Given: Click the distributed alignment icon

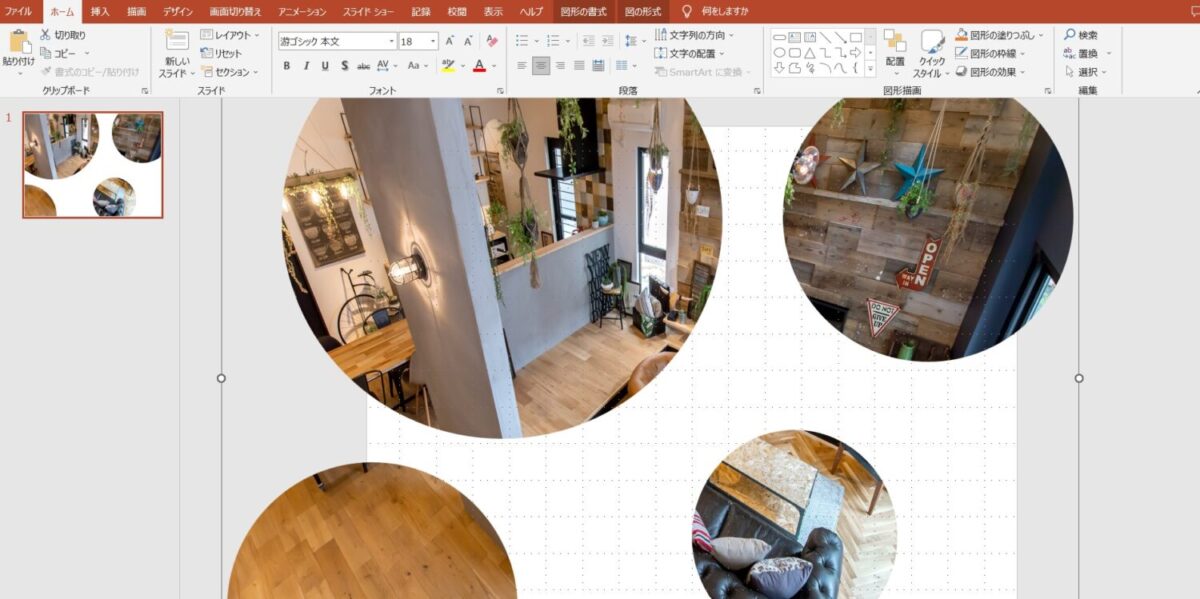Looking at the screenshot, I should click(598, 66).
